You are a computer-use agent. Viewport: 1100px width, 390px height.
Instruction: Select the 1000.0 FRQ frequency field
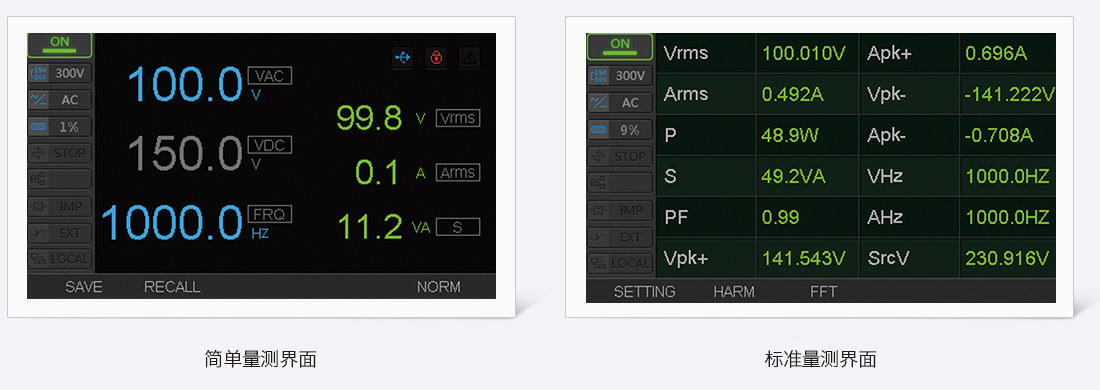click(196, 222)
